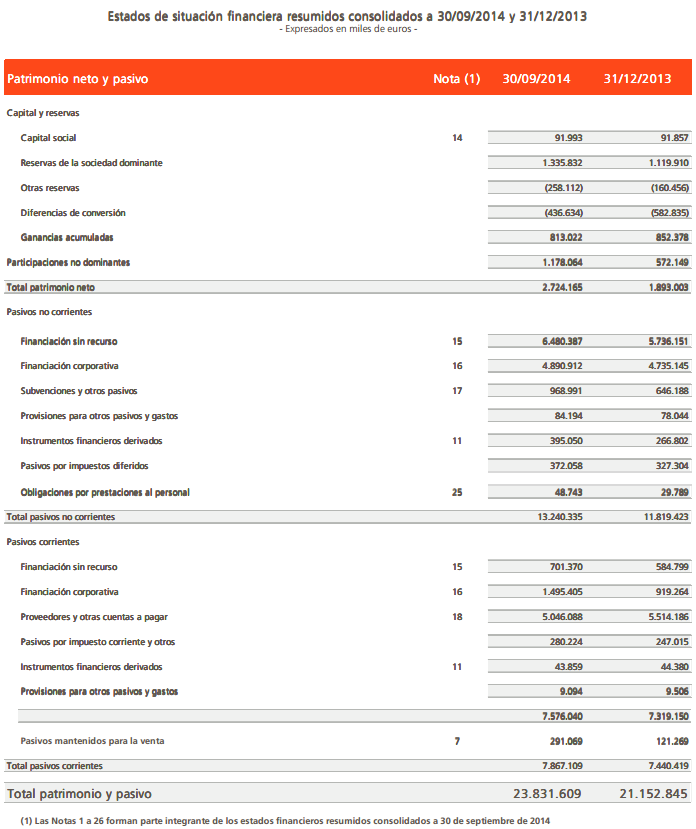696x829 pixels.
Task: Click the 'Diferencias de conversión' value (436.634)
Action: 561,213
